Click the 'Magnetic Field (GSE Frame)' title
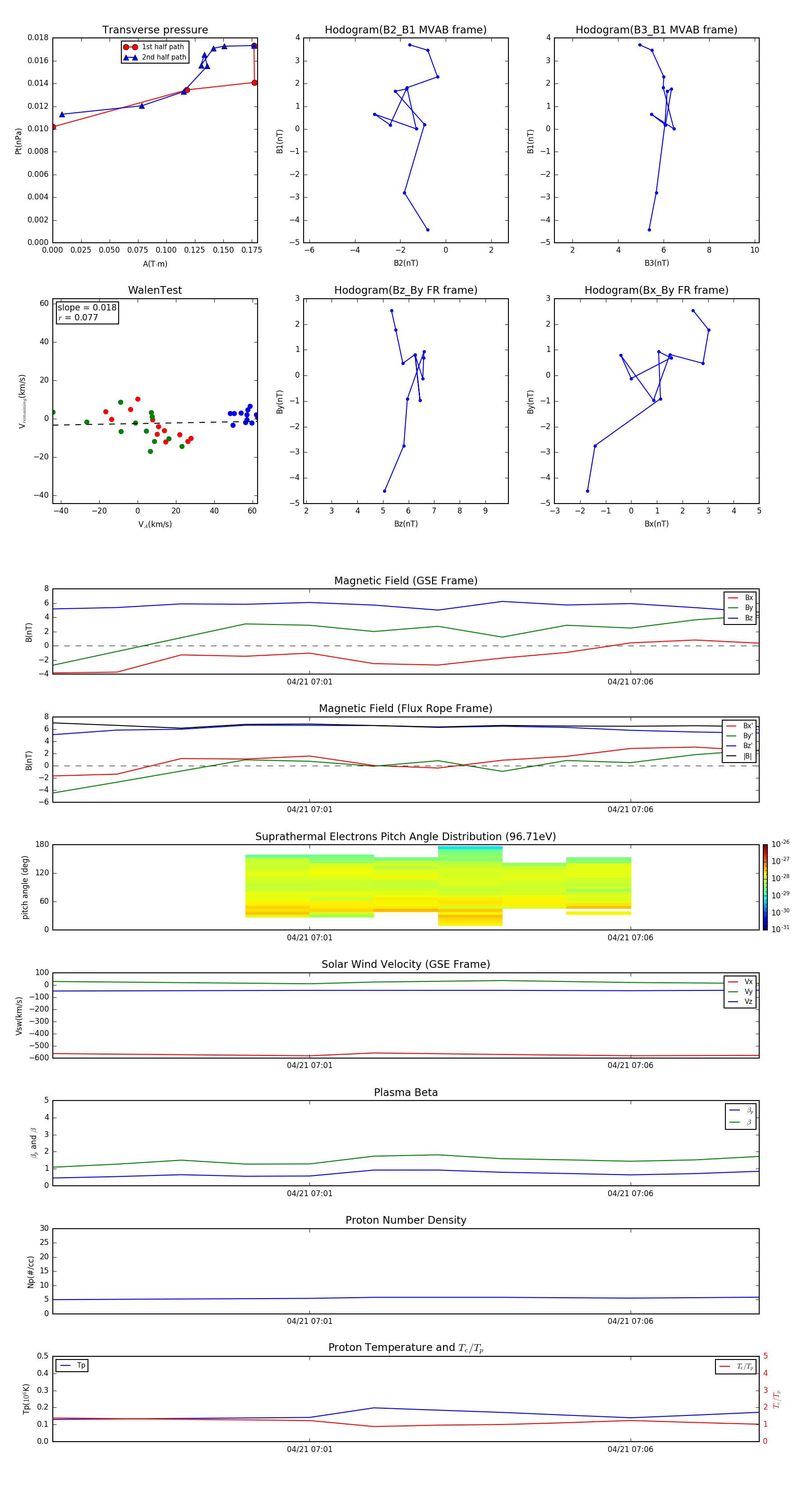Screen dimensions: 812x1489 [406, 581]
